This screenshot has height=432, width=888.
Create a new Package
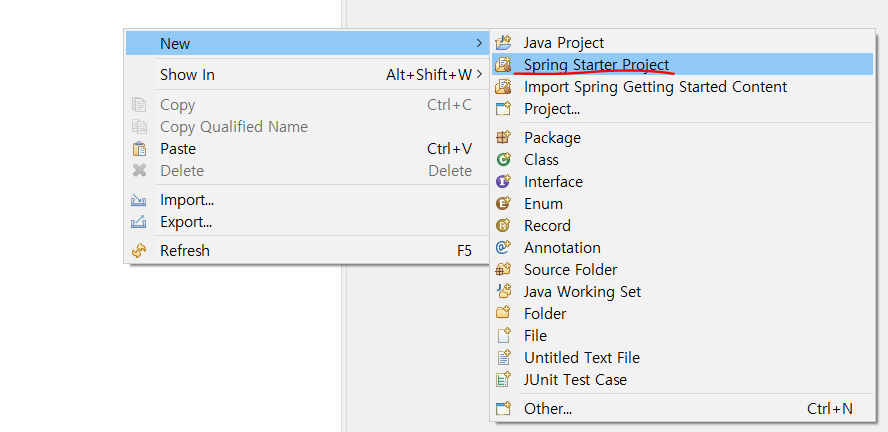[x=682, y=138]
